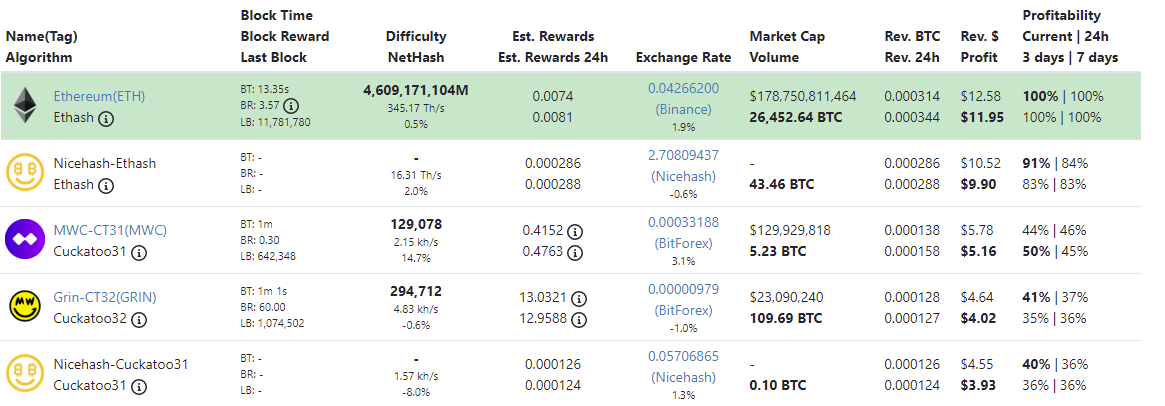The height and width of the screenshot is (406, 1165).
Task: Click info icon next to Grin reward 13.0321
Action: [x=579, y=298]
